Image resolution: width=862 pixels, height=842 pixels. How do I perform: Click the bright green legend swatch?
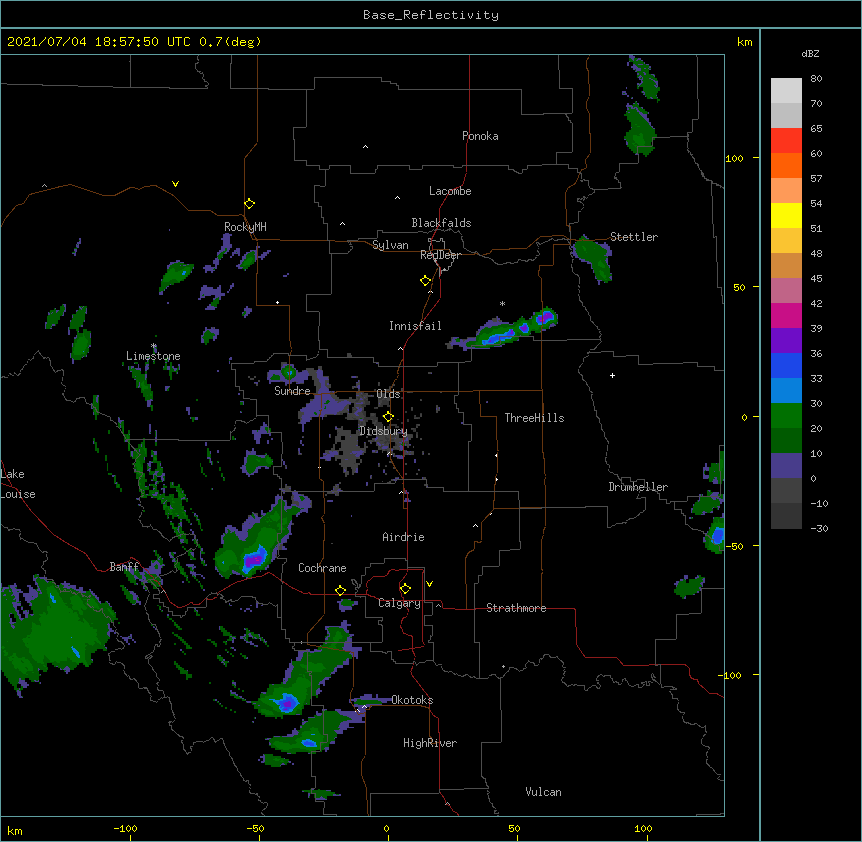tap(786, 416)
